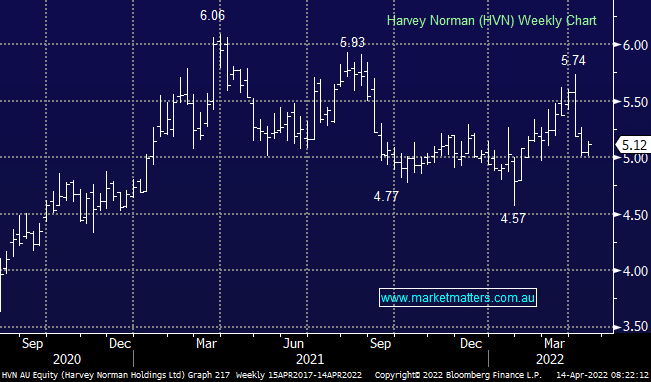Select the current price tag 5.12
Screen dimensions: 651x382
(x=634, y=145)
